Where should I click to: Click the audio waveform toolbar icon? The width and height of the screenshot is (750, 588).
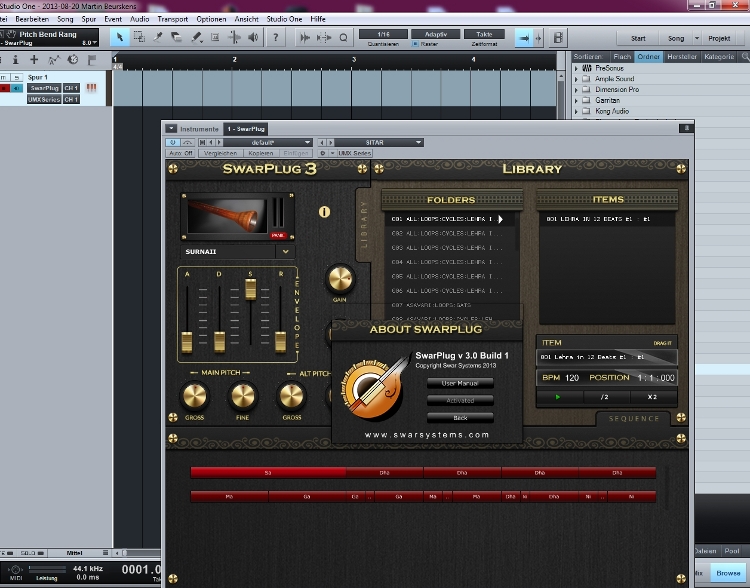[304, 37]
